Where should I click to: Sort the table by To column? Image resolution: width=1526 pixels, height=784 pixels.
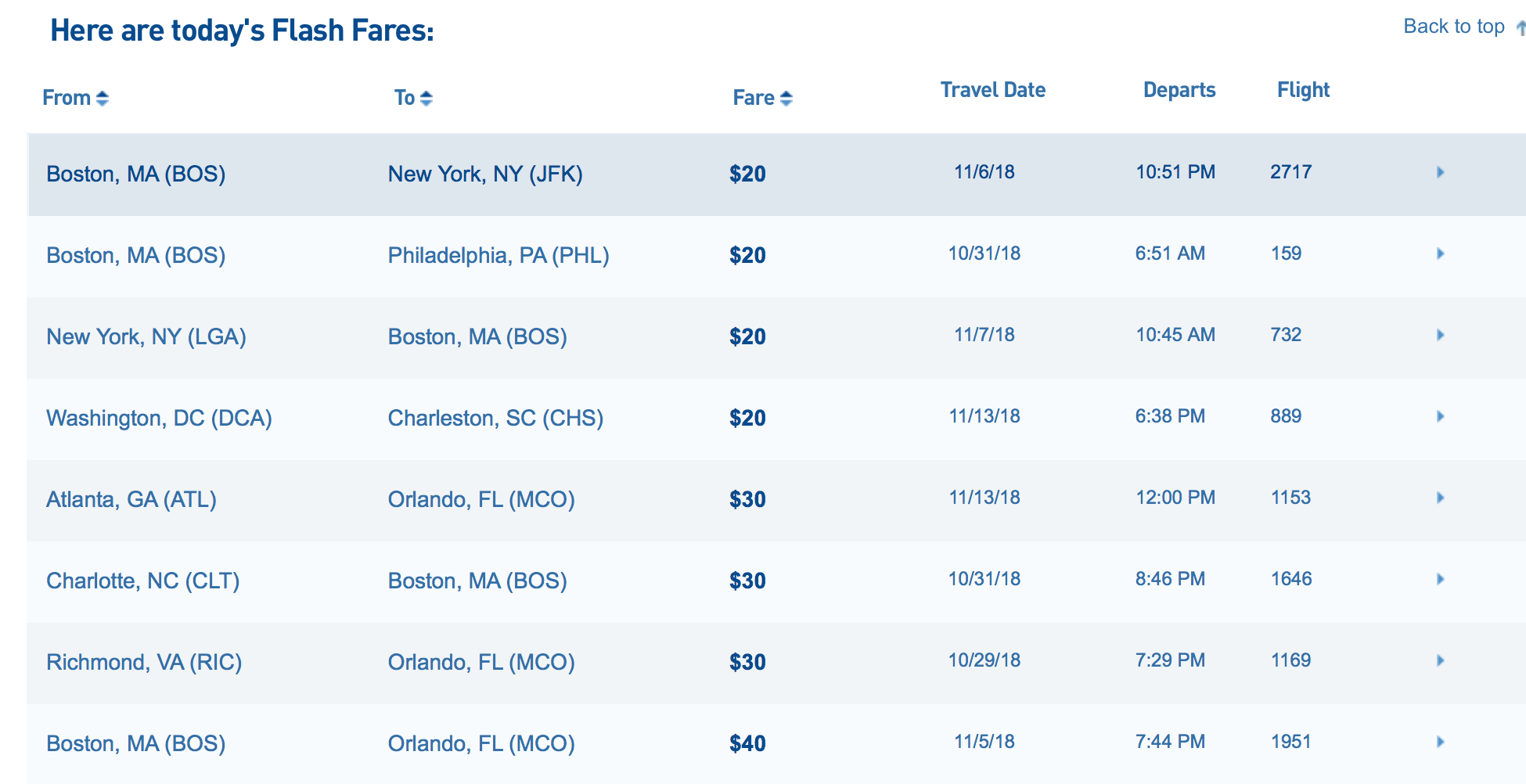pos(413,98)
